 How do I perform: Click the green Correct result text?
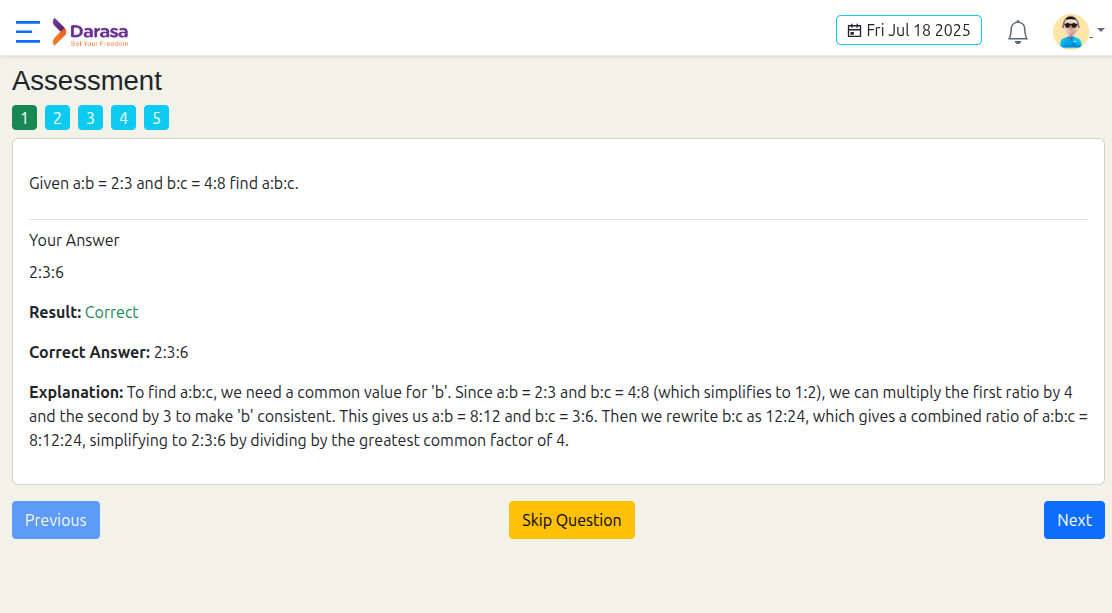111,312
